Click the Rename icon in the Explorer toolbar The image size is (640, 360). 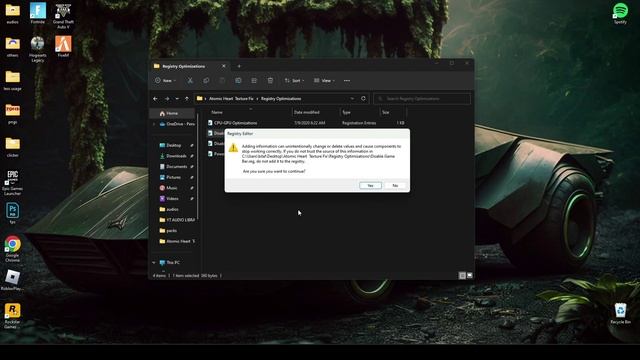click(238, 80)
